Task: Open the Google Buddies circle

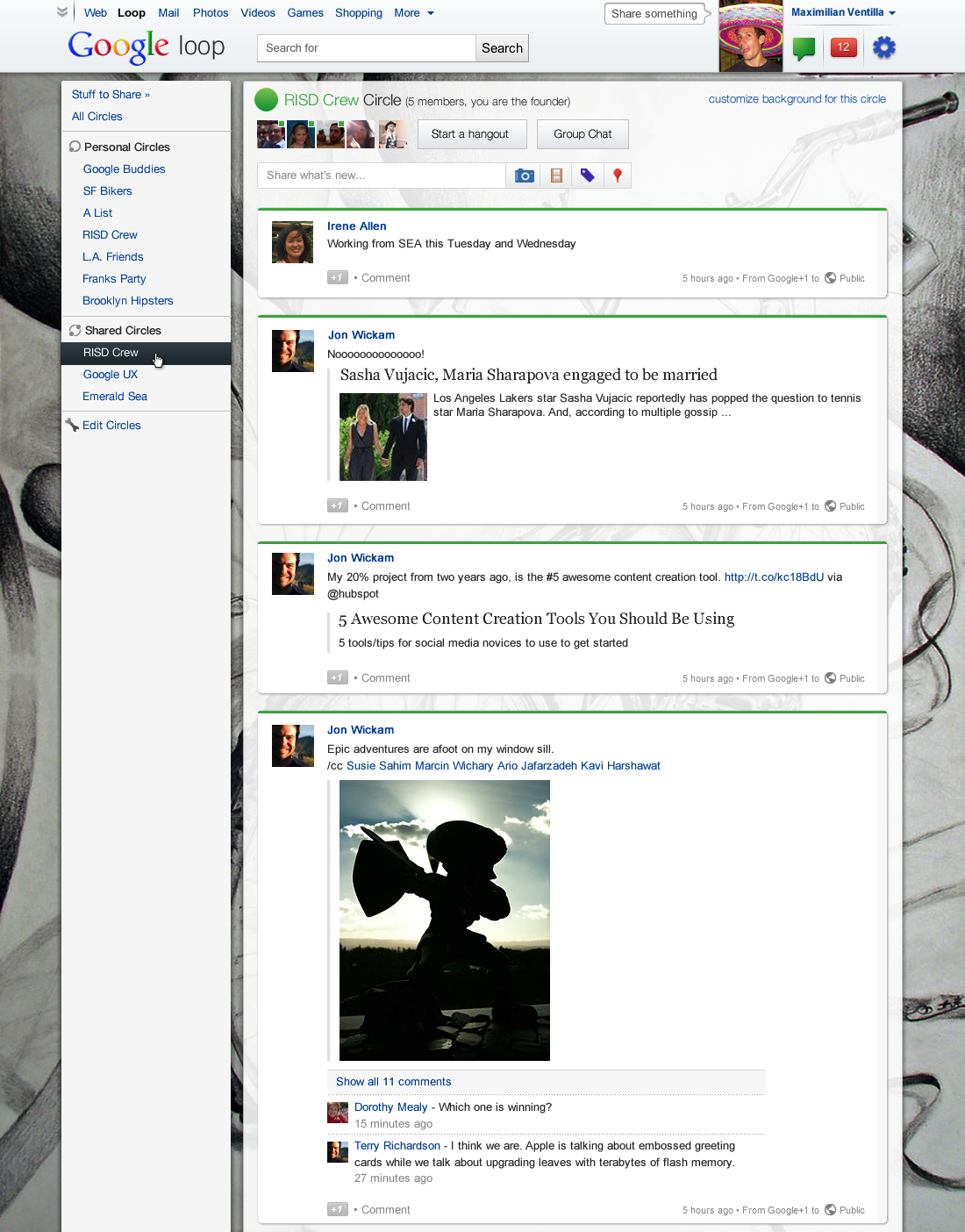Action: point(125,169)
